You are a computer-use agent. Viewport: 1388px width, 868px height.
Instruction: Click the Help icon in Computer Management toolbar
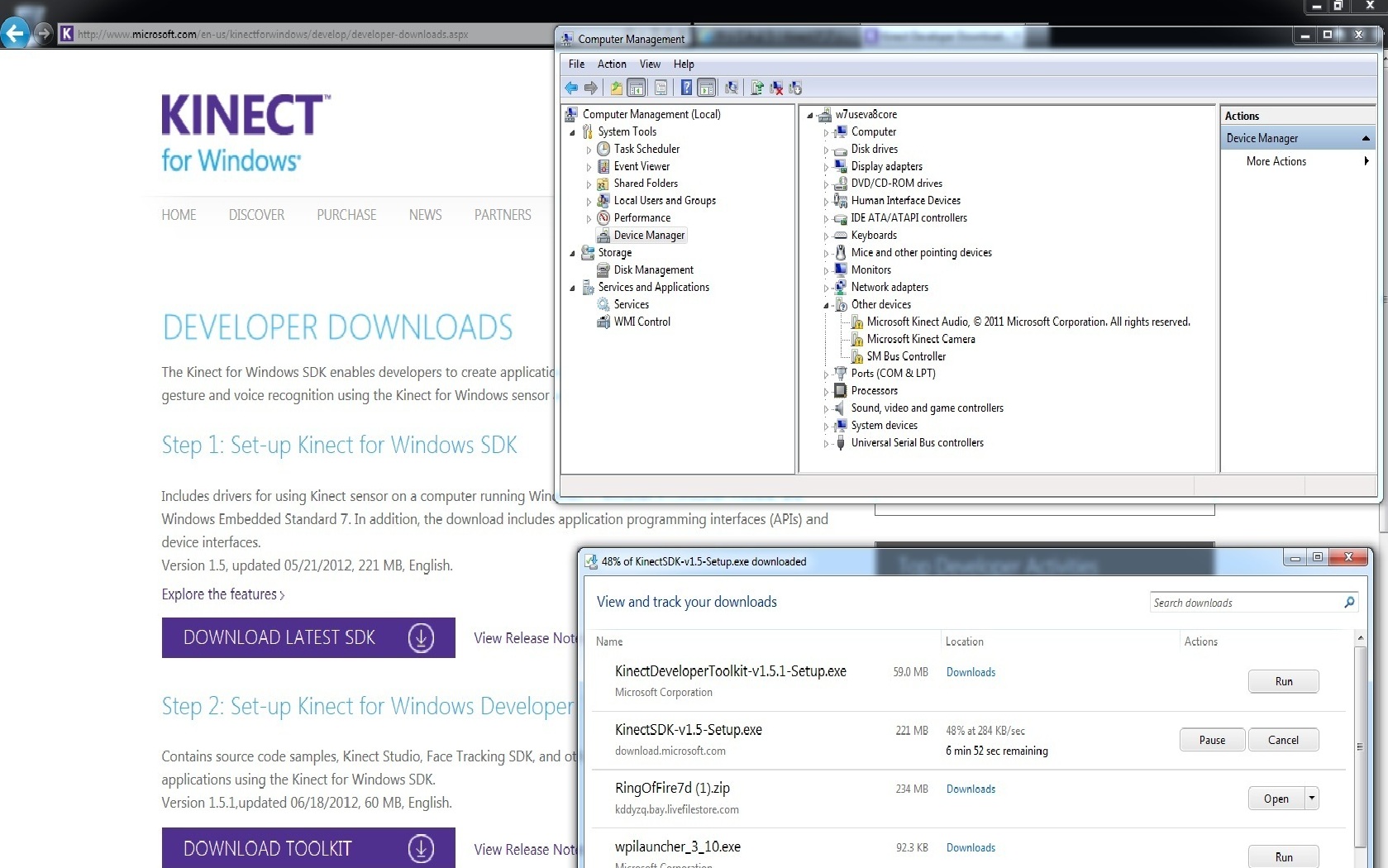[x=686, y=88]
